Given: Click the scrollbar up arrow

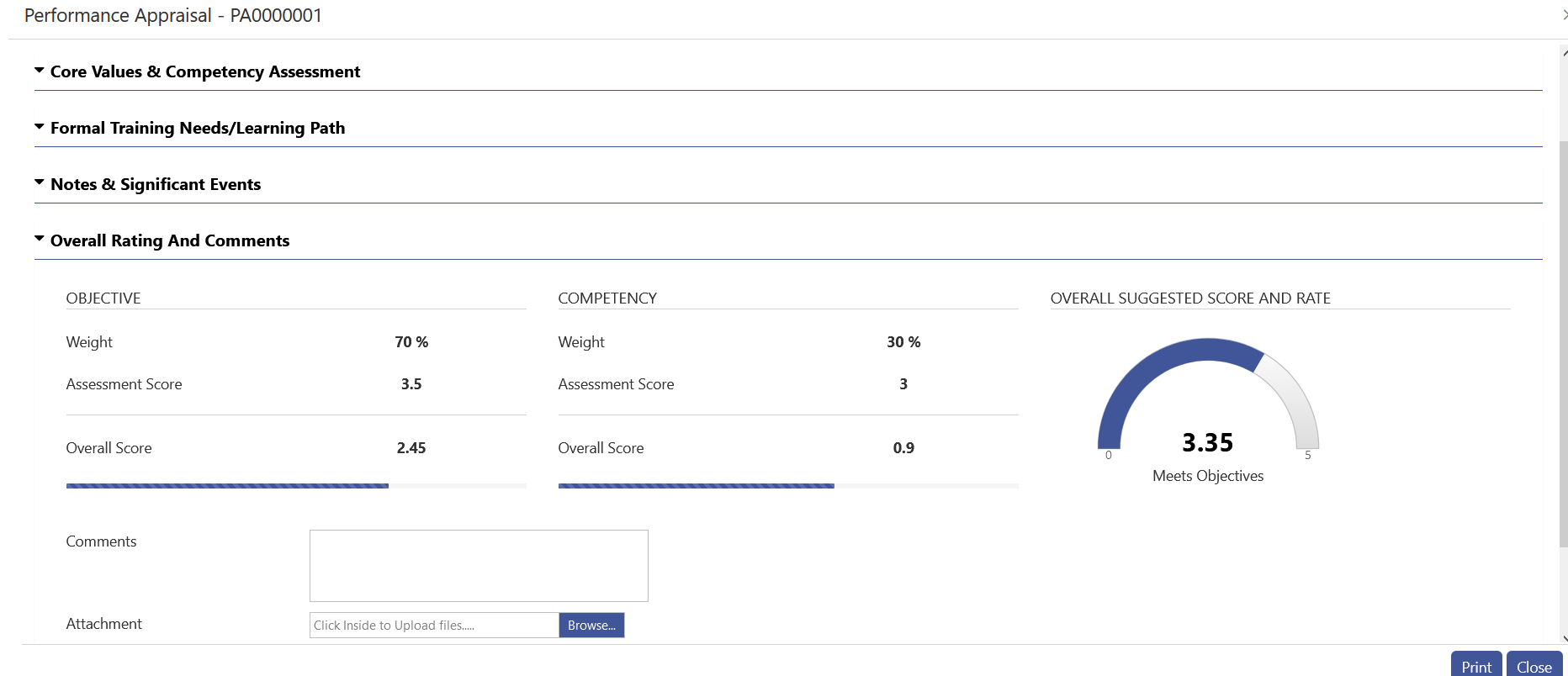Looking at the screenshot, I should (1564, 52).
